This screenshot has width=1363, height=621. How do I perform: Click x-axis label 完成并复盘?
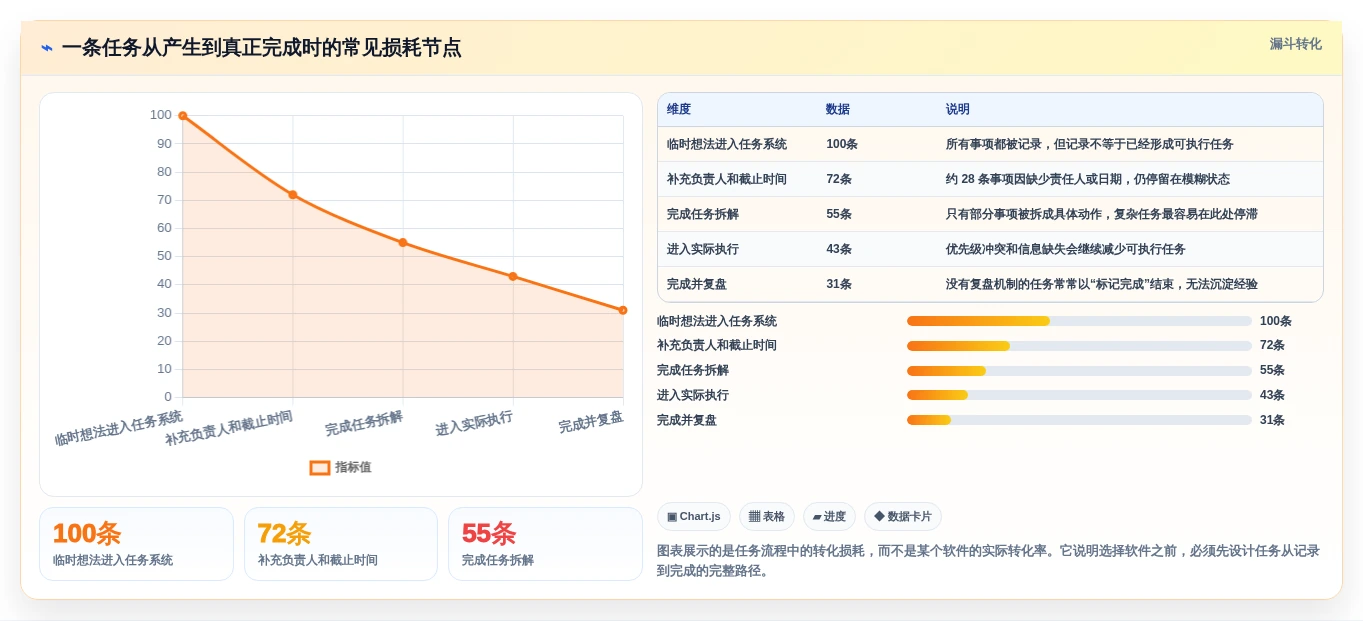tap(591, 422)
